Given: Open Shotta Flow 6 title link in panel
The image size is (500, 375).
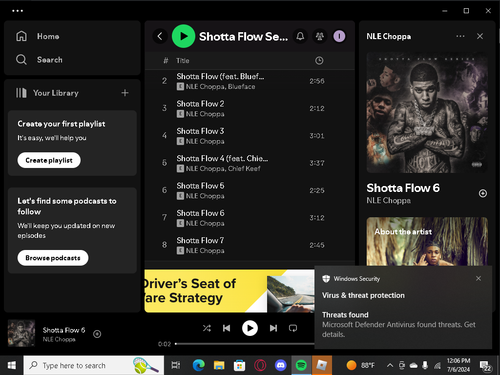Looking at the screenshot, I should click(403, 188).
